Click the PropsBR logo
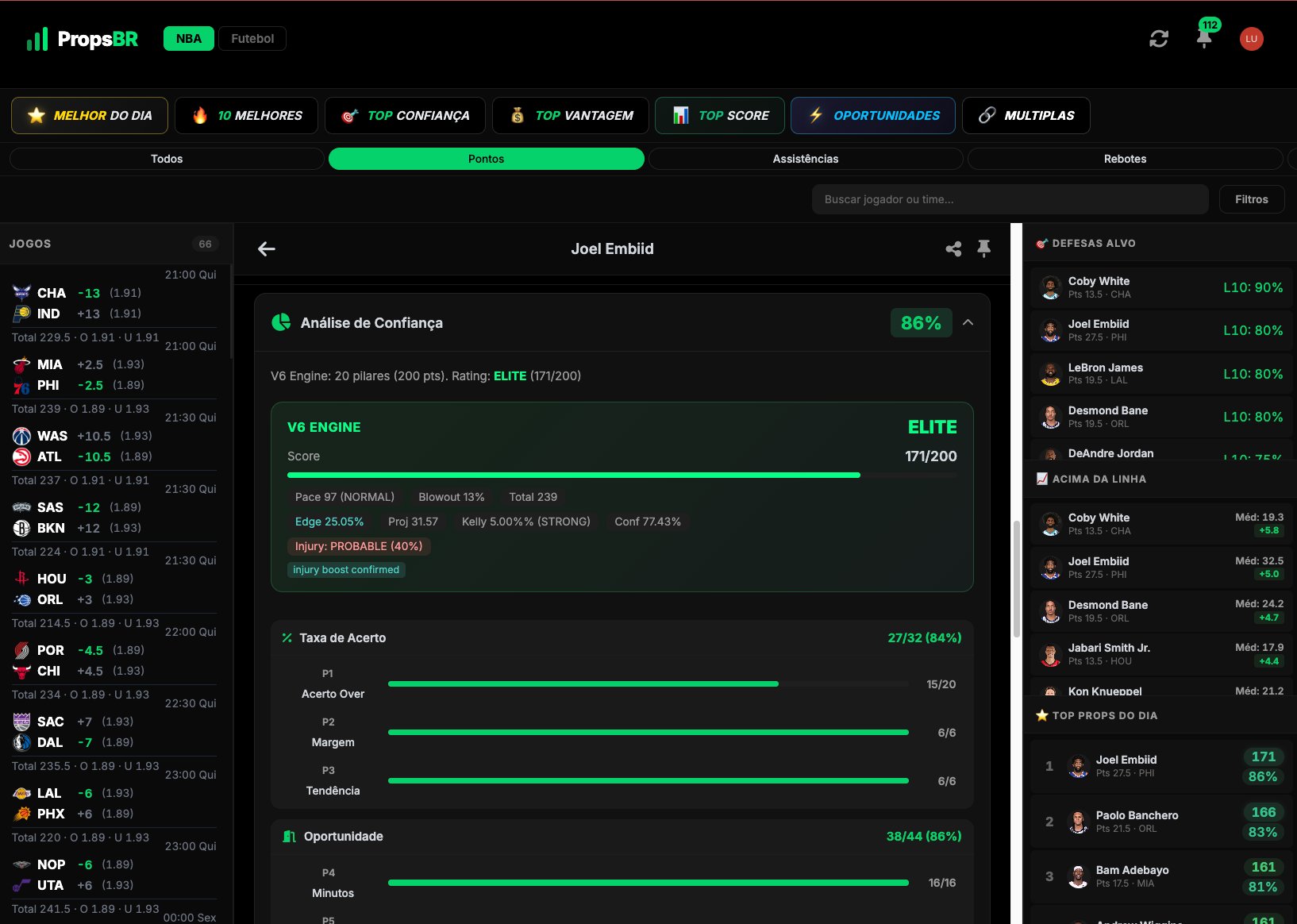1297x924 pixels. (83, 39)
